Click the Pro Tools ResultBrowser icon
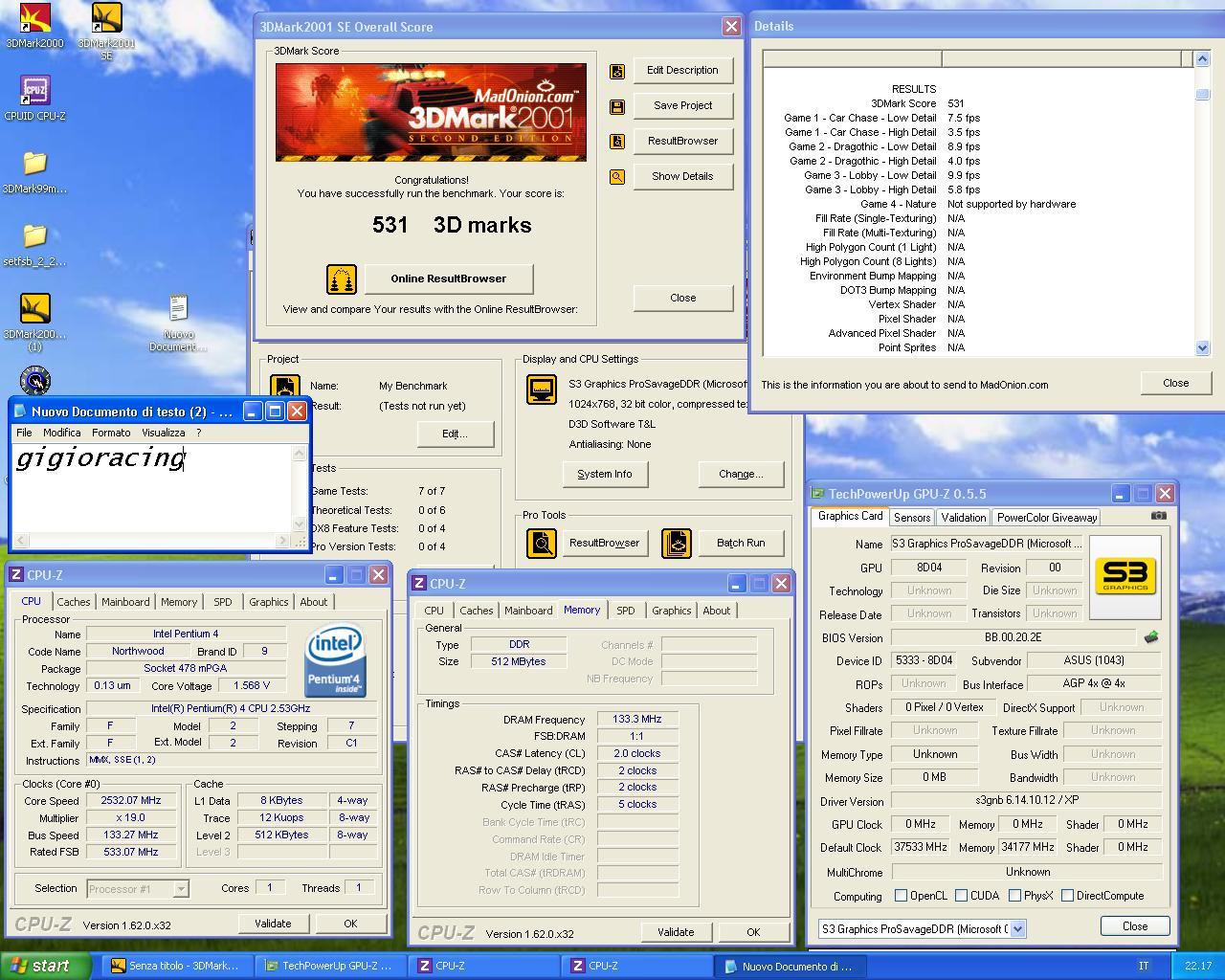Image resolution: width=1225 pixels, height=980 pixels. tap(542, 544)
